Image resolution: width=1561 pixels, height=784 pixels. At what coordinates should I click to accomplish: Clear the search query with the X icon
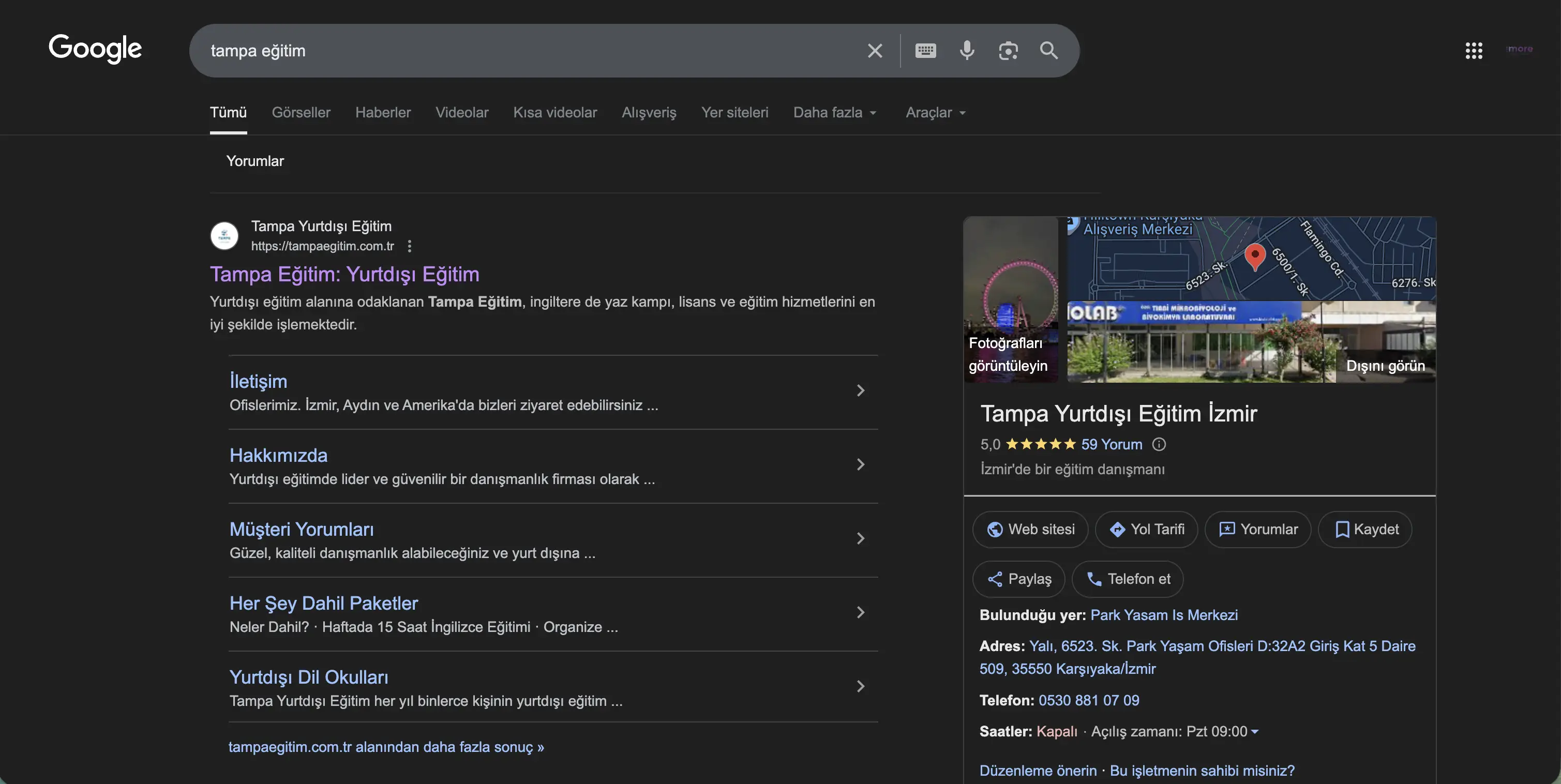[875, 50]
